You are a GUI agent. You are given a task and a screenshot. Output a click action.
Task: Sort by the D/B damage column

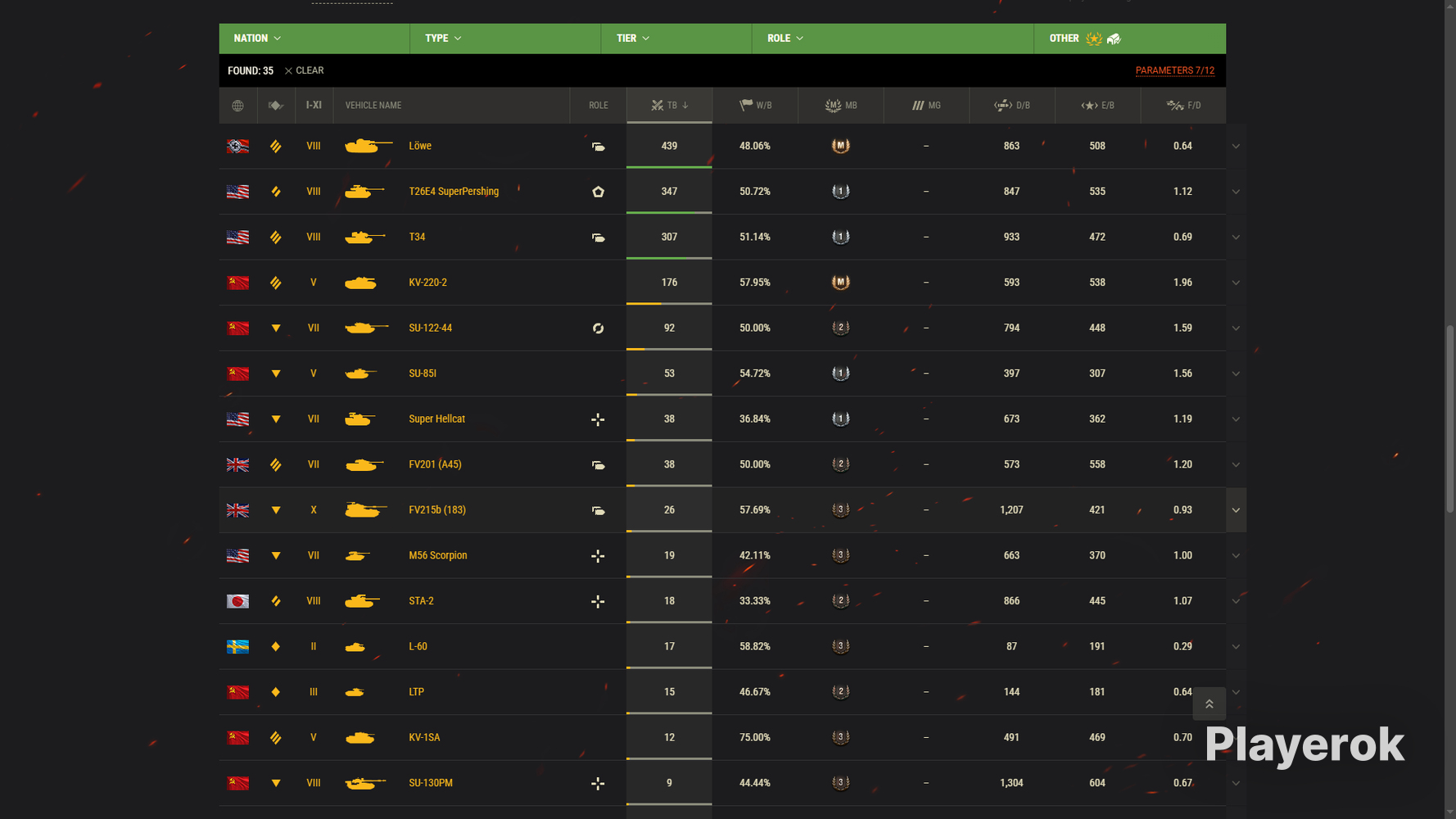point(1012,106)
